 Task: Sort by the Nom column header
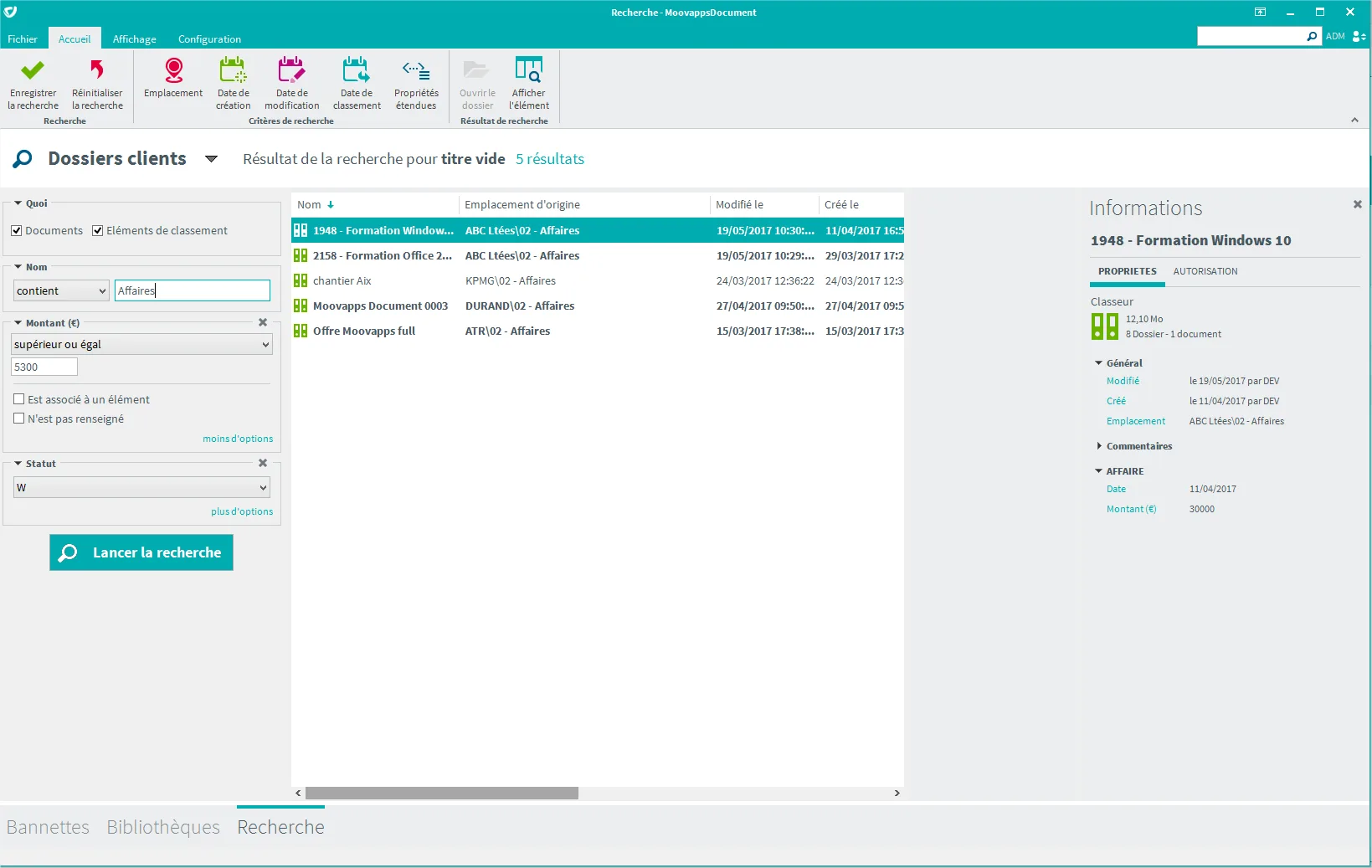375,204
